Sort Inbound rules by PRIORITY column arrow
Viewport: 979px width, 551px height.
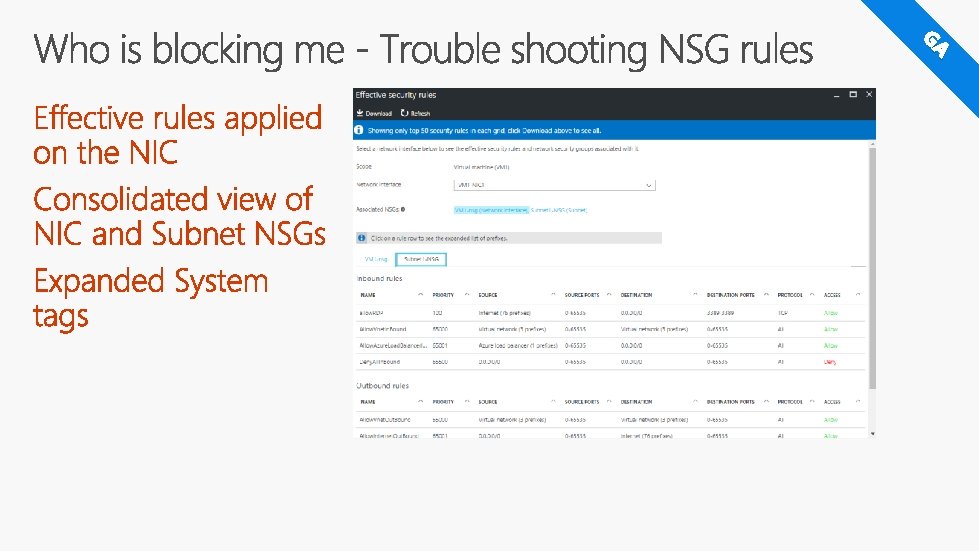[x=467, y=295]
